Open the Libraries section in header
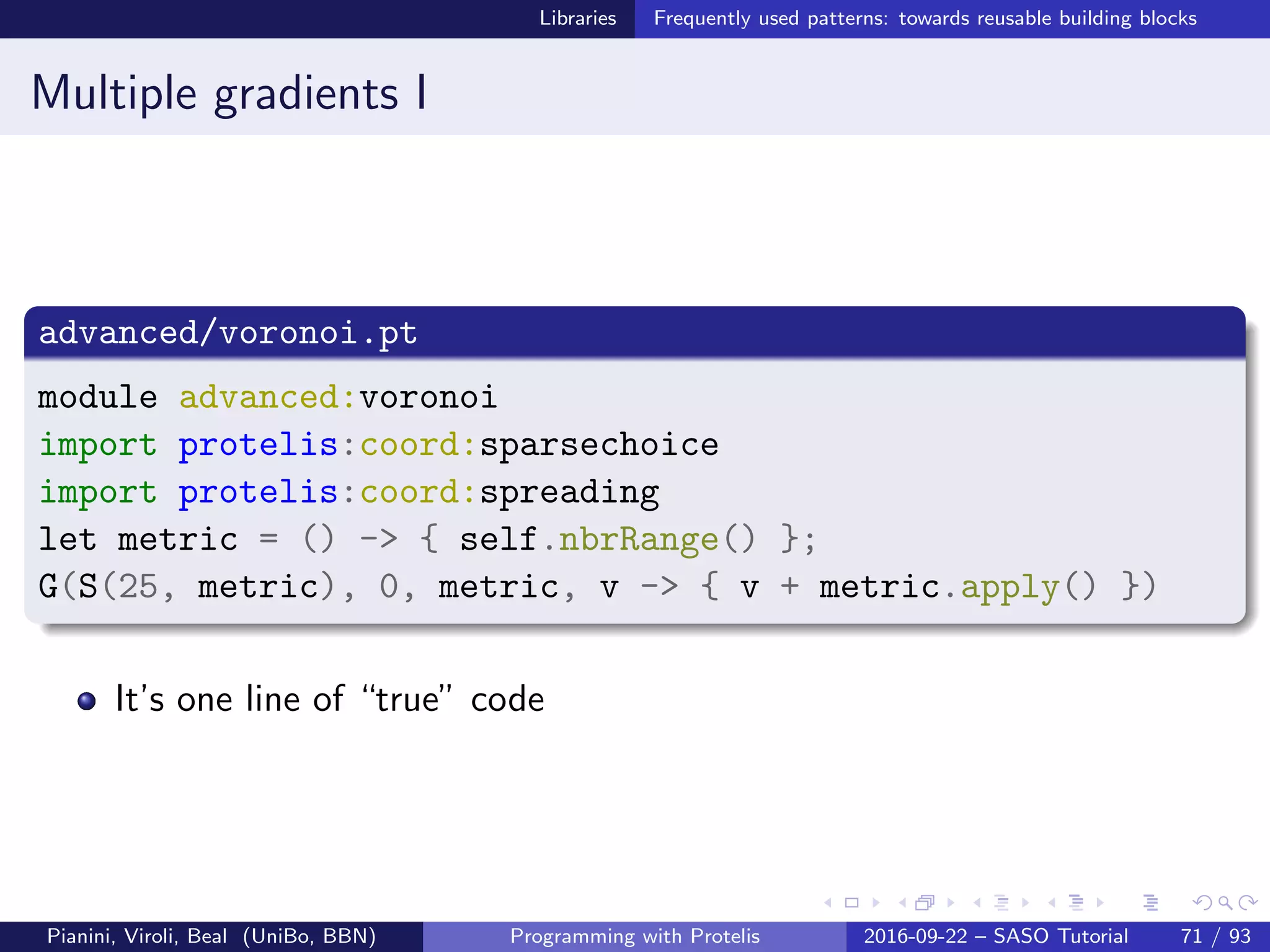 tap(577, 19)
